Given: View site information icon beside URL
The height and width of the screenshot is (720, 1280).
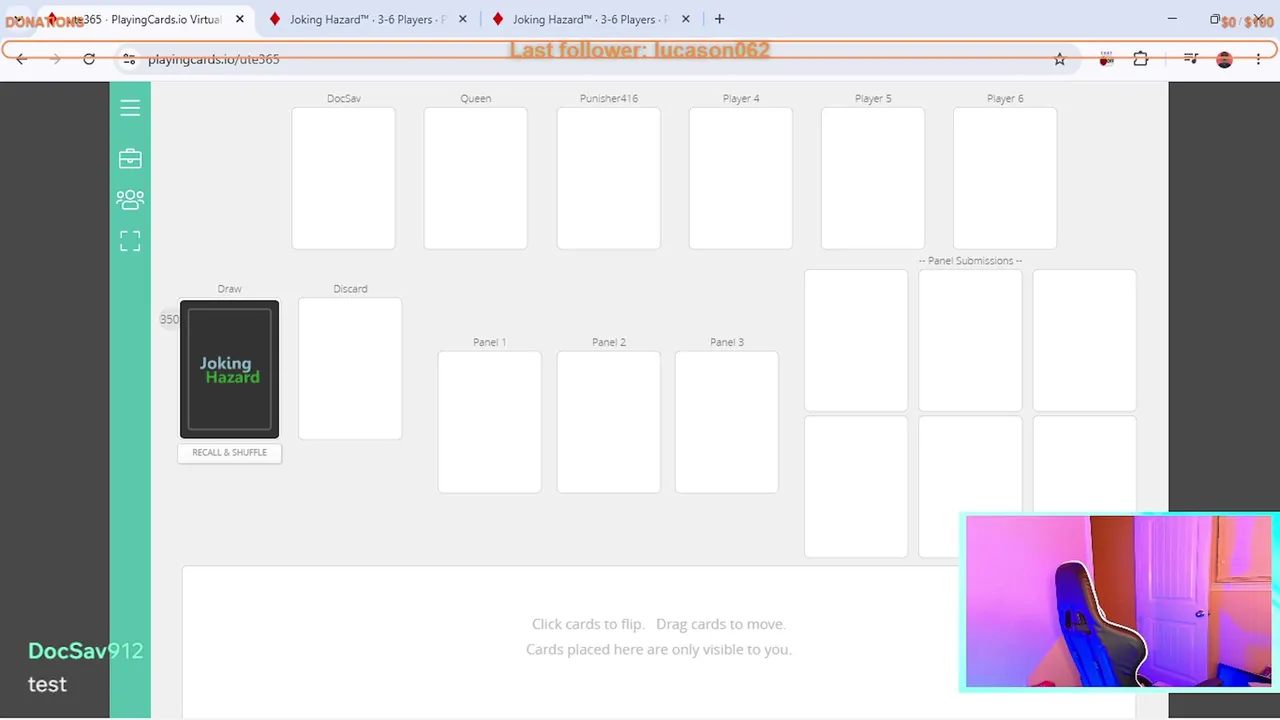Looking at the screenshot, I should 129,59.
